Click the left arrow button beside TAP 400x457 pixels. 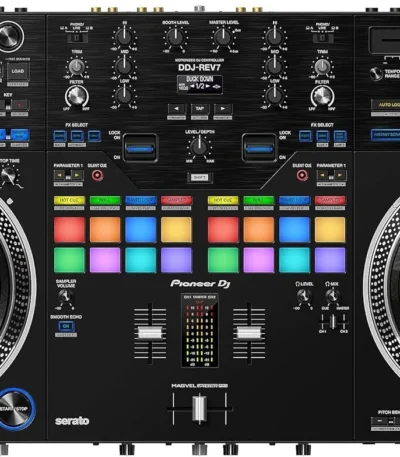click(176, 109)
